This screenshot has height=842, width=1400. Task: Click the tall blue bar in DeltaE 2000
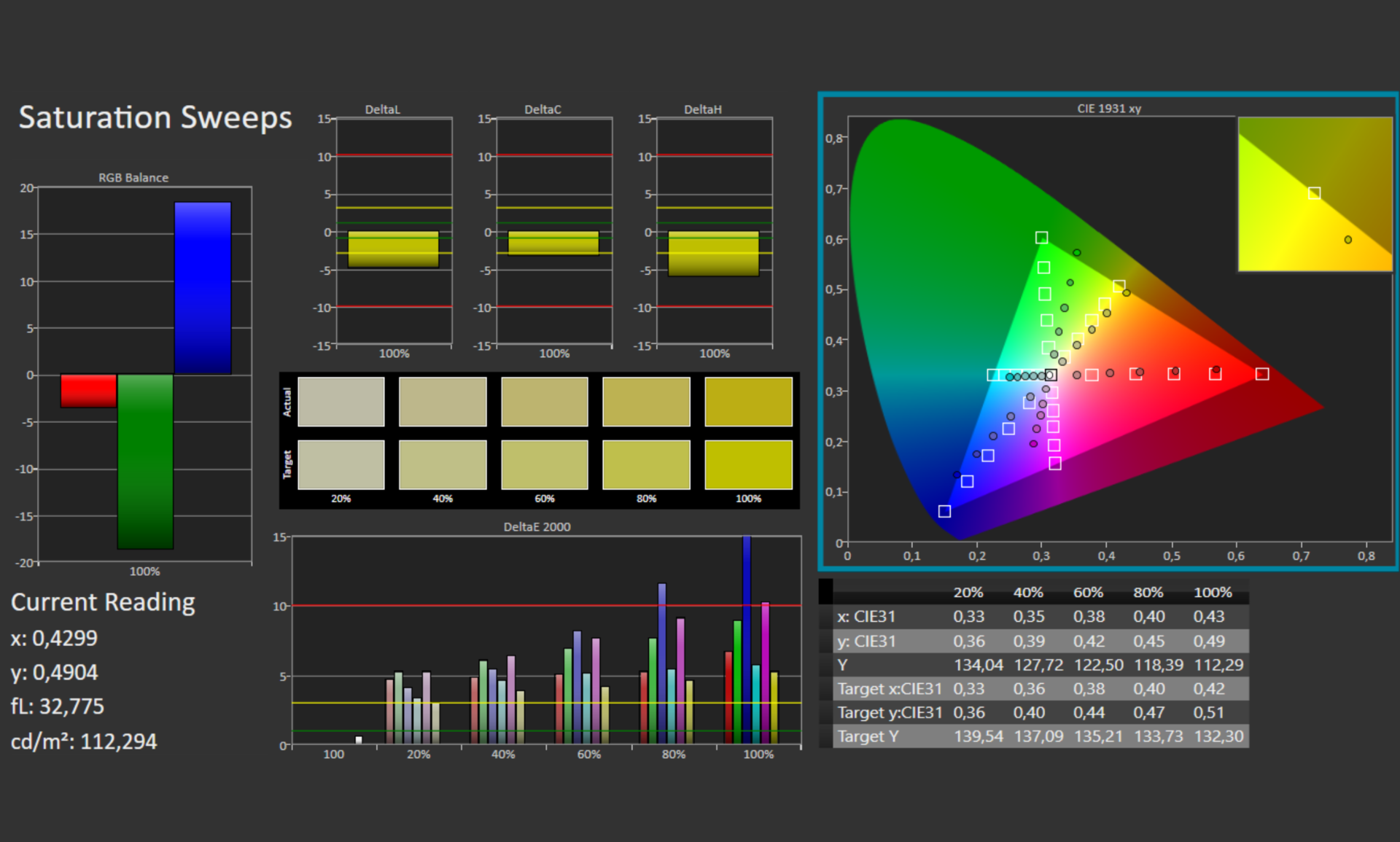coord(747,639)
